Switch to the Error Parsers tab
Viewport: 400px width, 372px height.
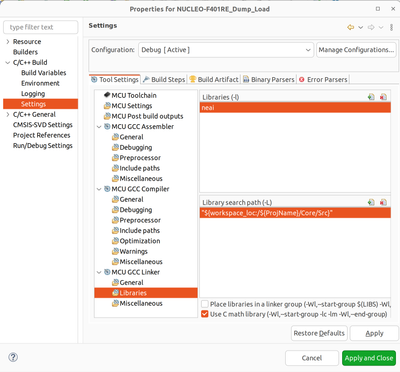point(323,80)
